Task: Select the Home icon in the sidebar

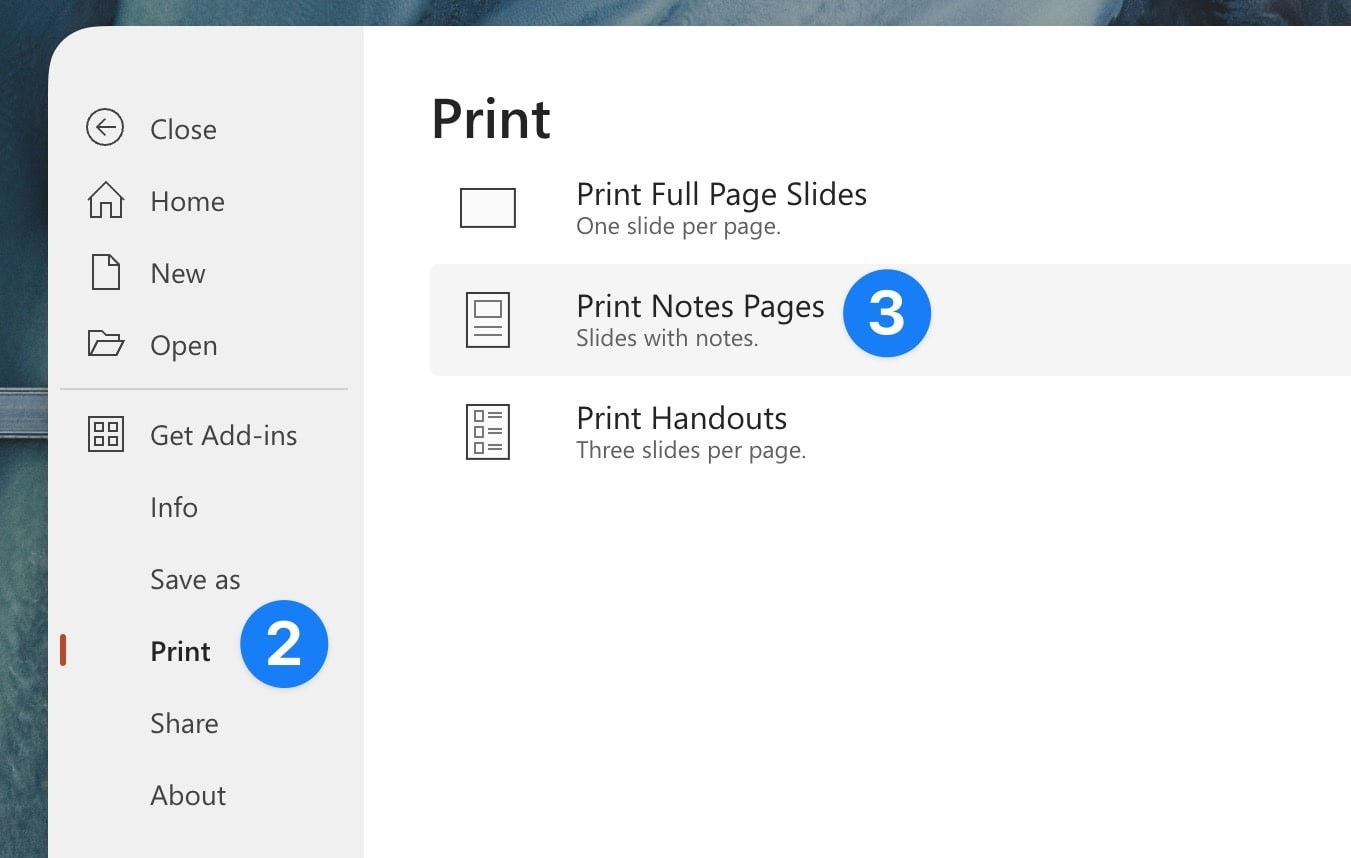Action: tap(104, 199)
